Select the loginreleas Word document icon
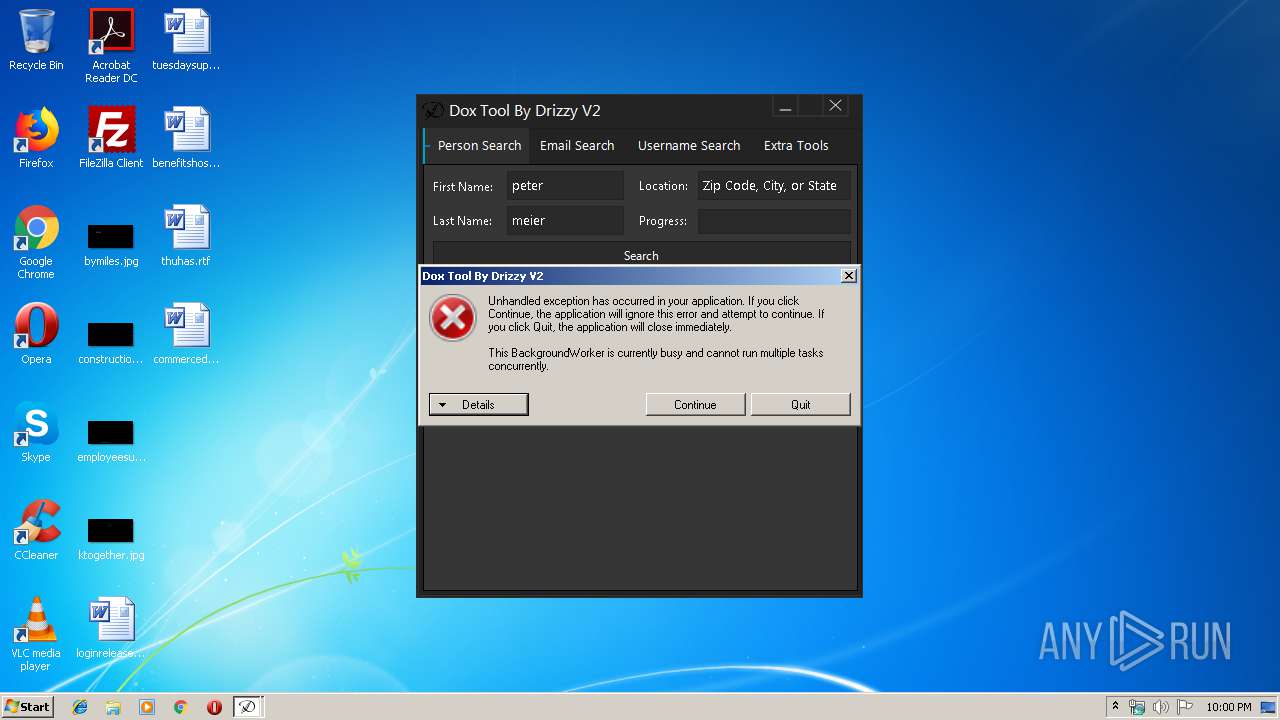Viewport: 1280px width, 720px height. point(111,628)
